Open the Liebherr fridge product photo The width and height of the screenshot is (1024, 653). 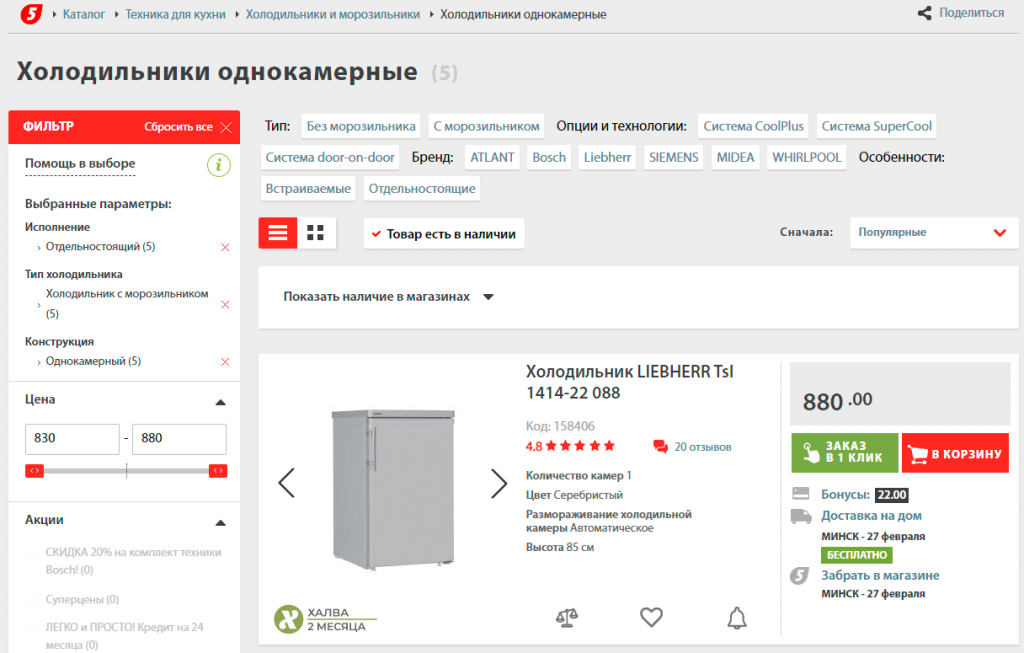click(392, 489)
